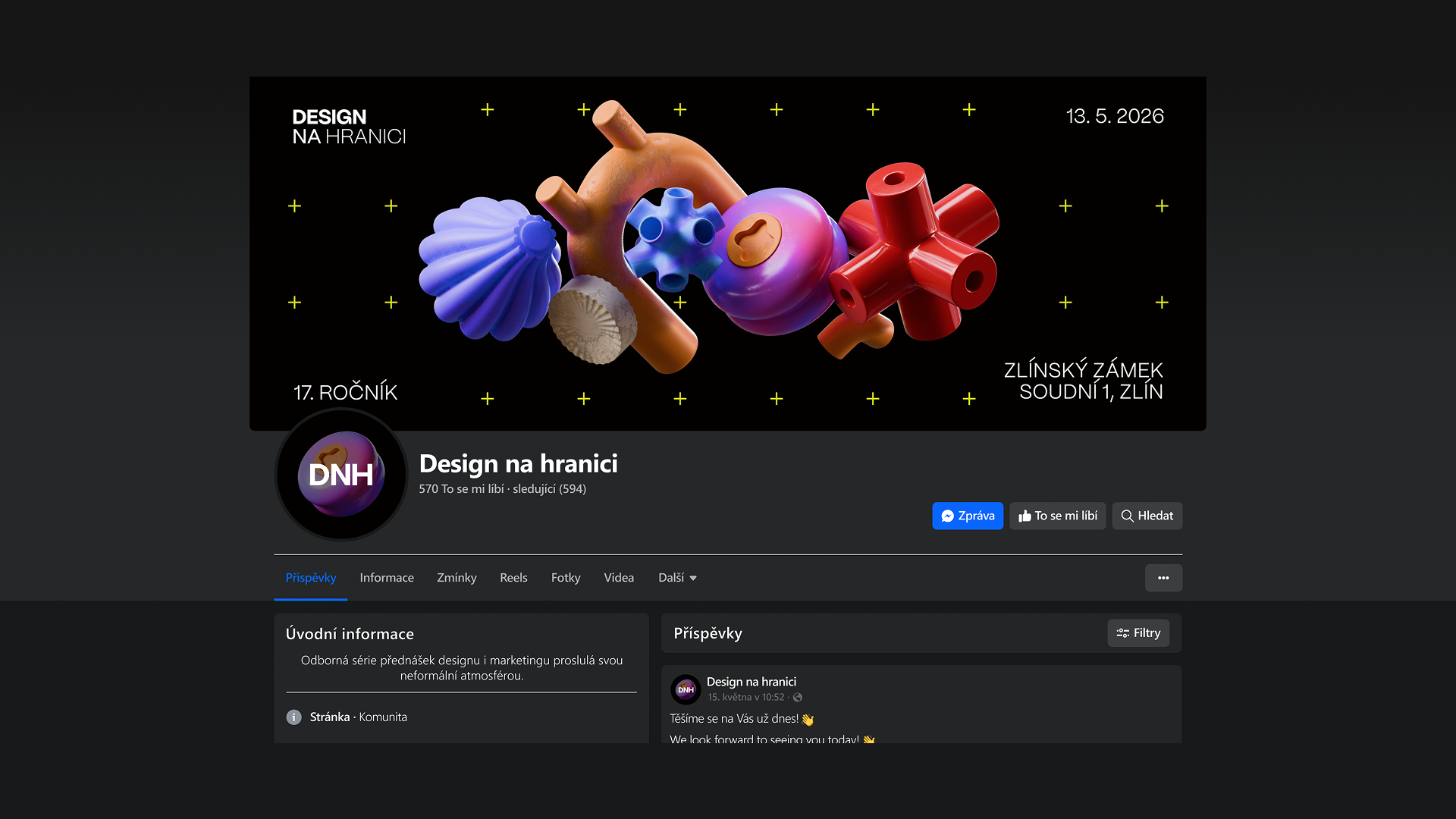Click the thumbs-up icon in like button
This screenshot has width=1456, height=819.
(1025, 516)
